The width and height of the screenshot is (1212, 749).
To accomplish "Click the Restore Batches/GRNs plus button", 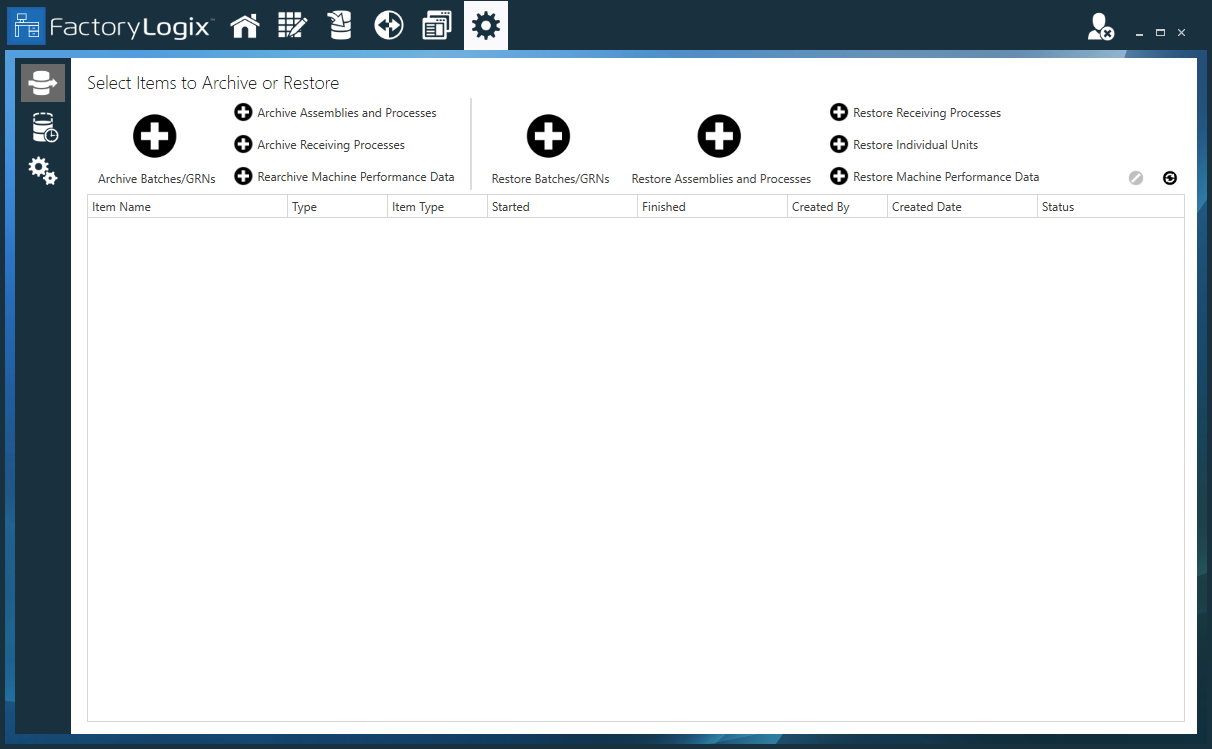I will point(548,136).
